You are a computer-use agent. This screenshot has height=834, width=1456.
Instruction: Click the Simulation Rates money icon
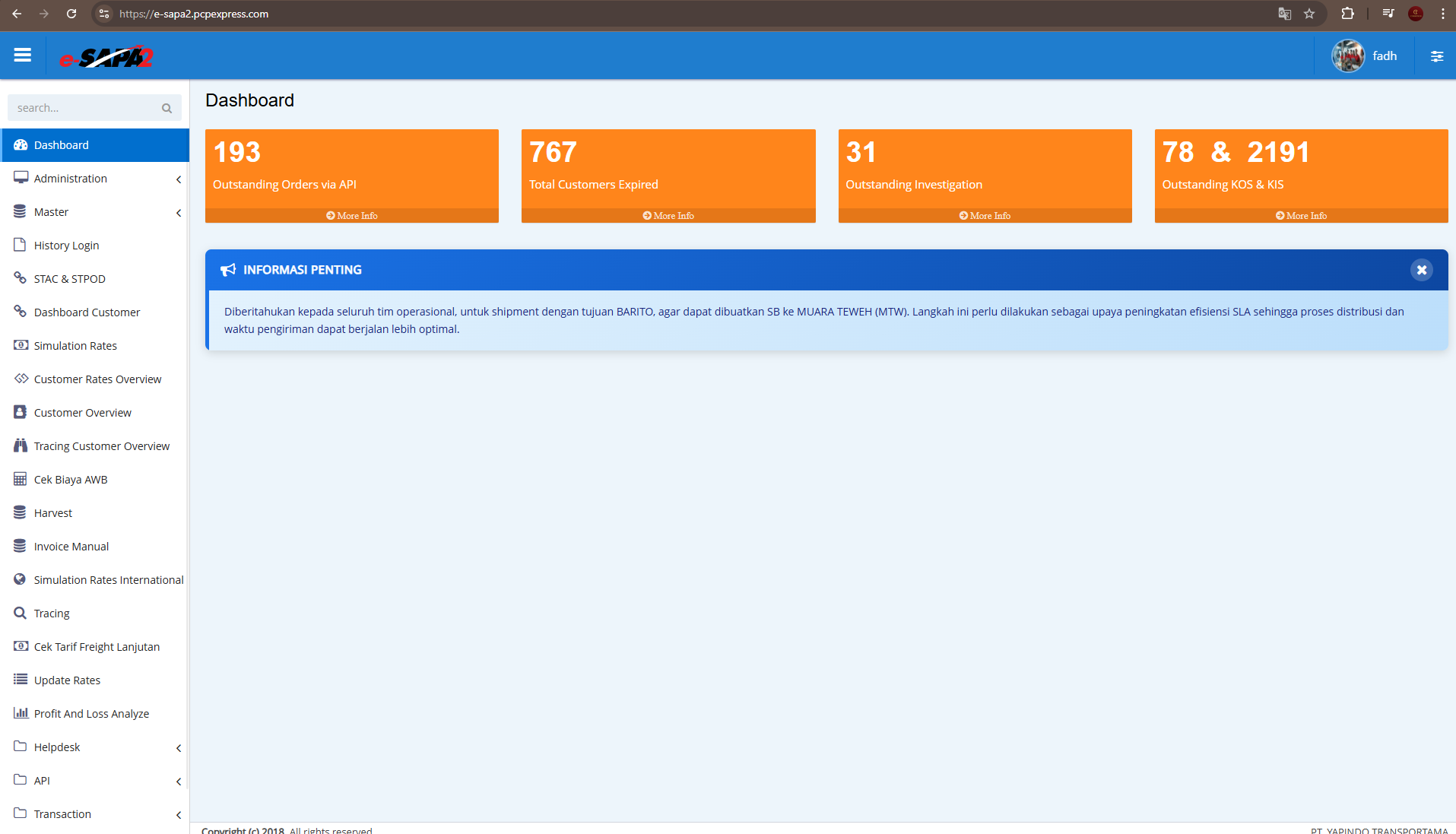point(21,345)
